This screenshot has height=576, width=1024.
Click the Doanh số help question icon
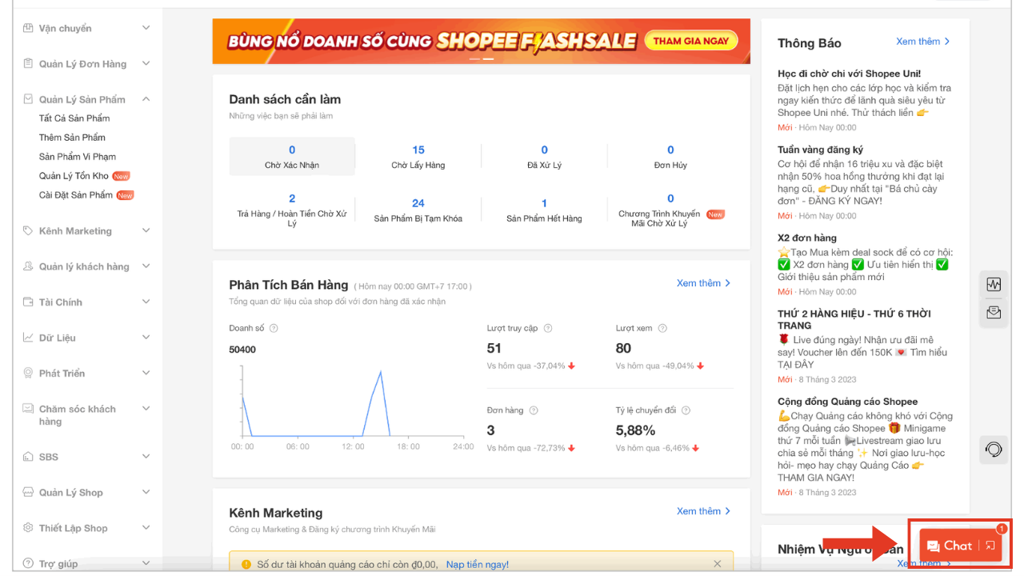tap(274, 328)
